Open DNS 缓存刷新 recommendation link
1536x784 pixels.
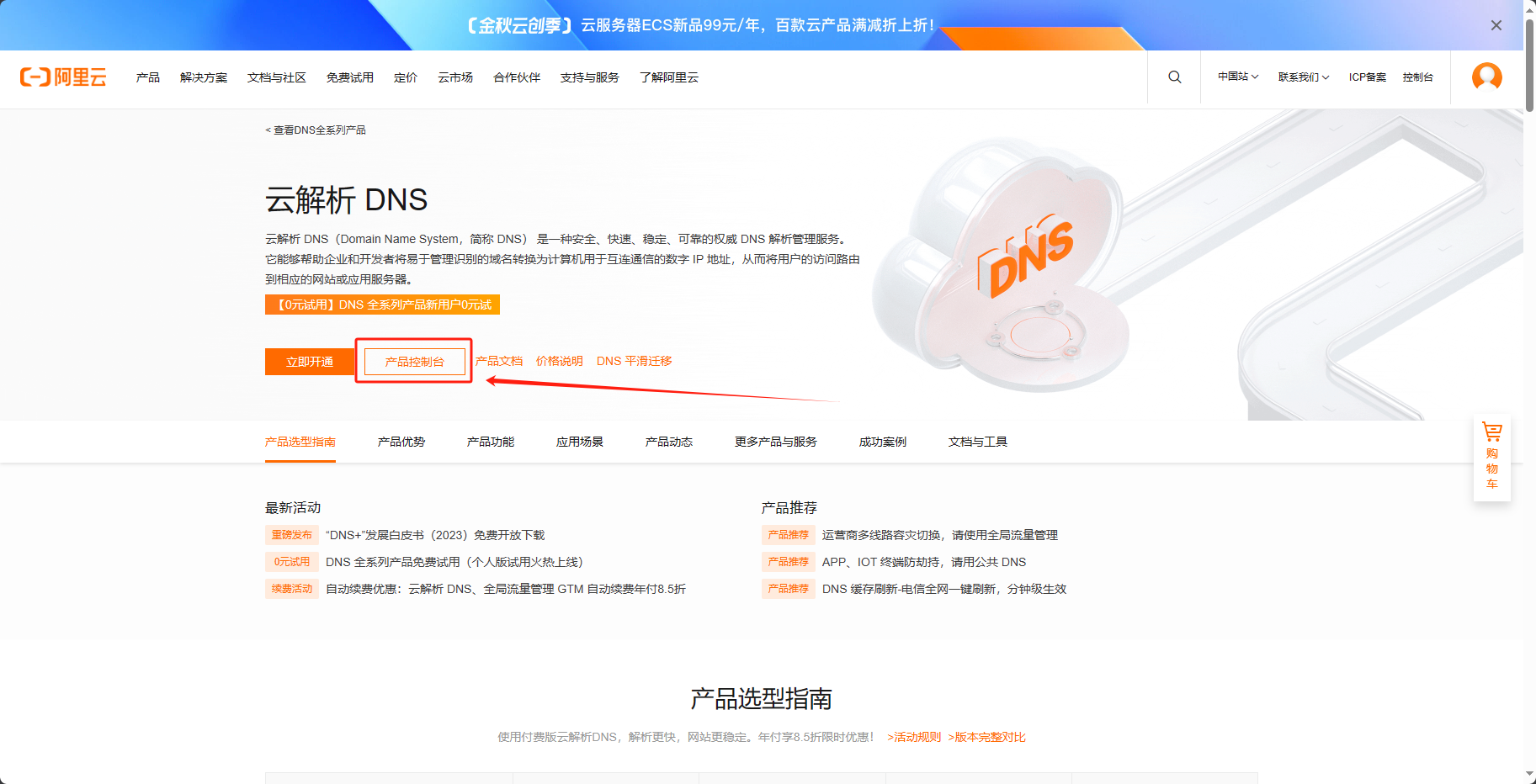(x=944, y=589)
